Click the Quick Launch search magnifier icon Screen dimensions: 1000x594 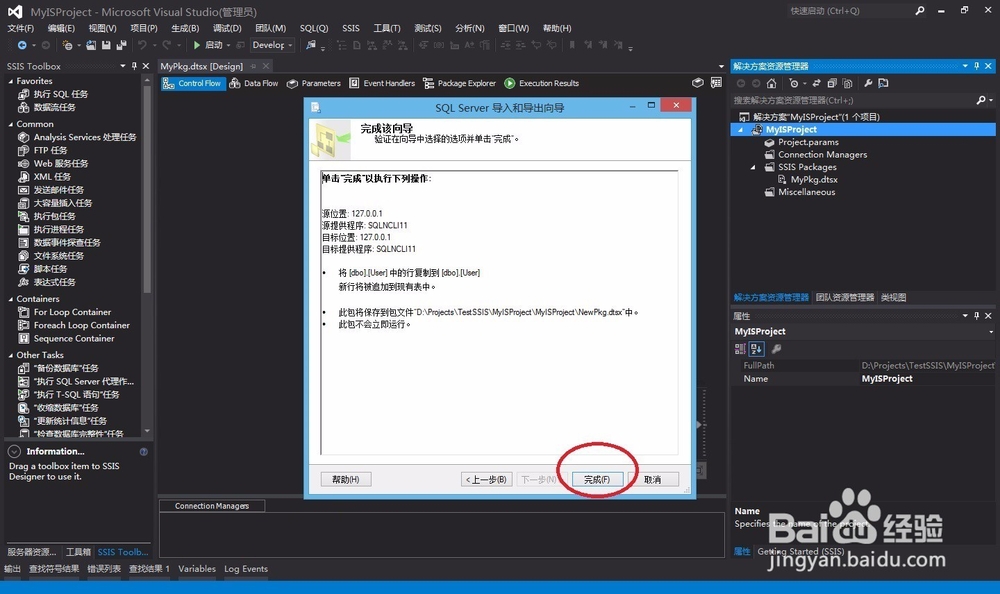920,11
